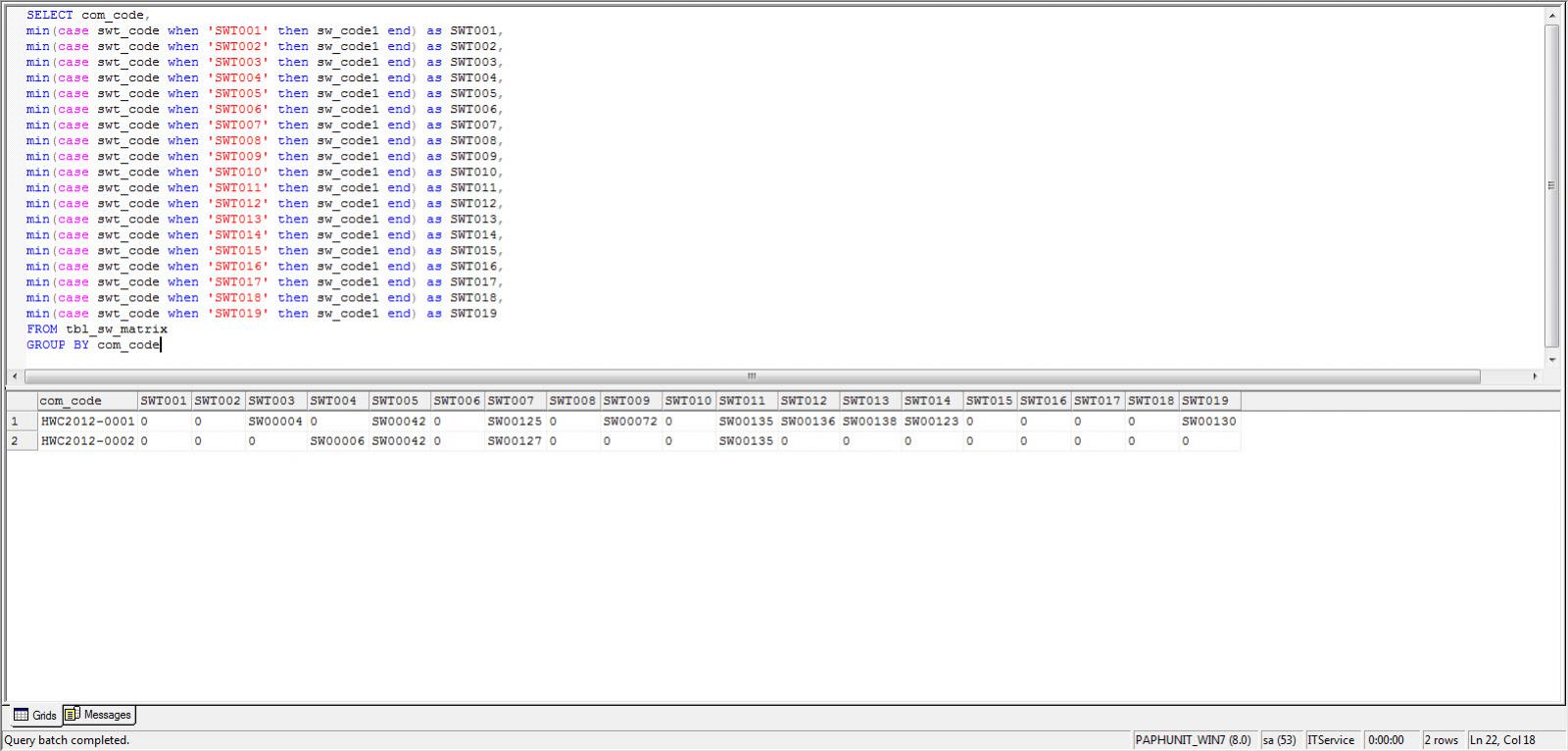Click cell HWC2012-0001
1568x751 pixels.
pos(87,422)
